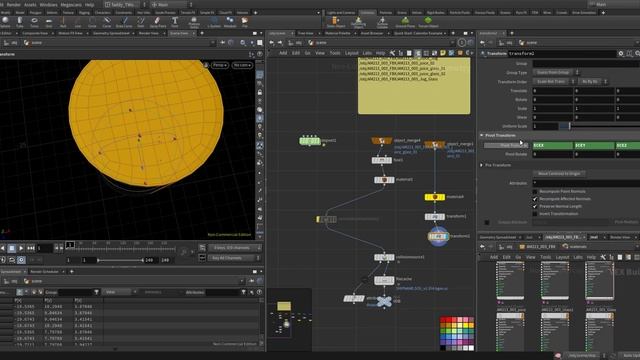Select the Font shelf tool
This screenshot has width=640, height=360.
click(x=175, y=22)
